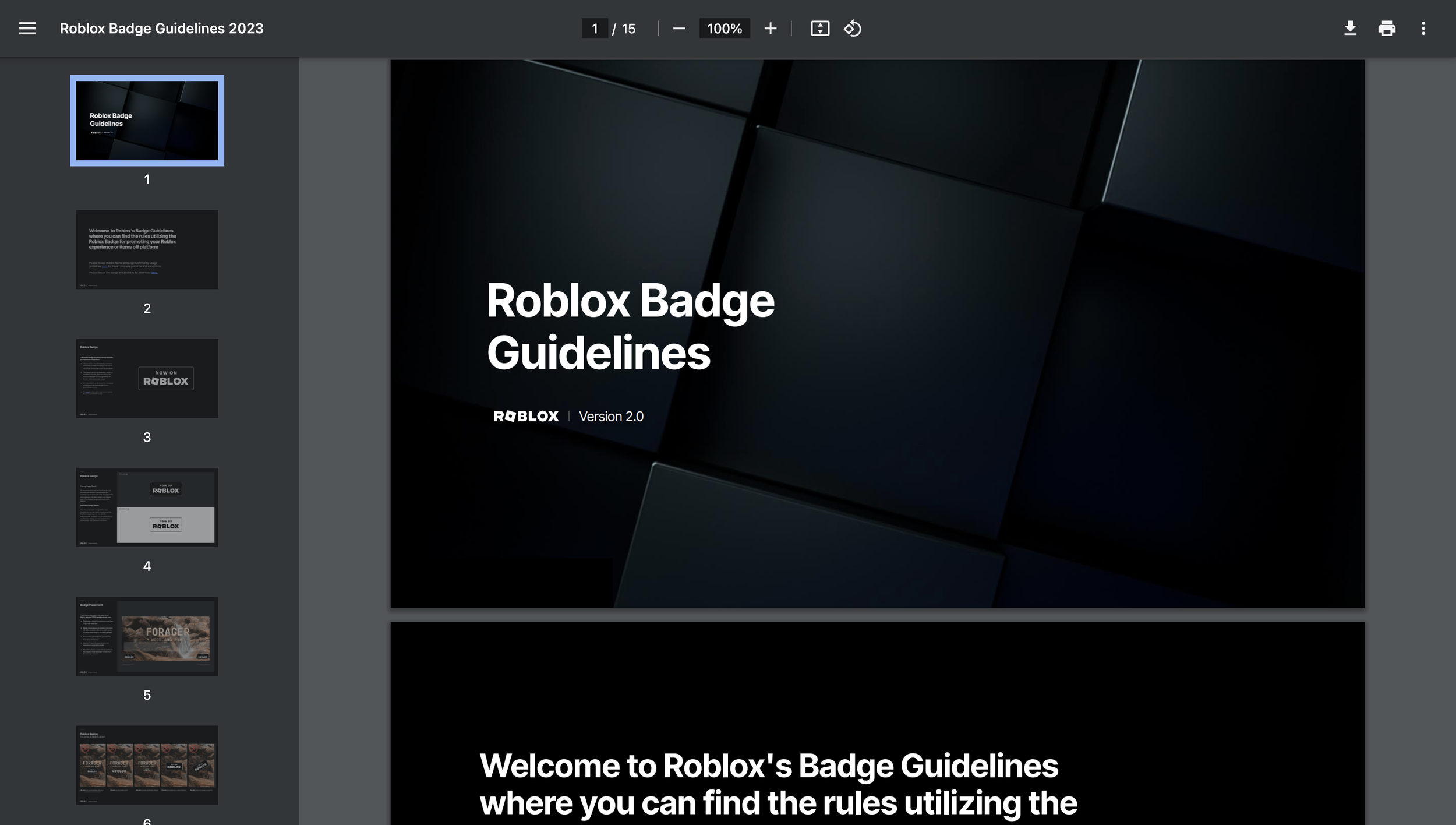Click the fit to page icon

(819, 29)
